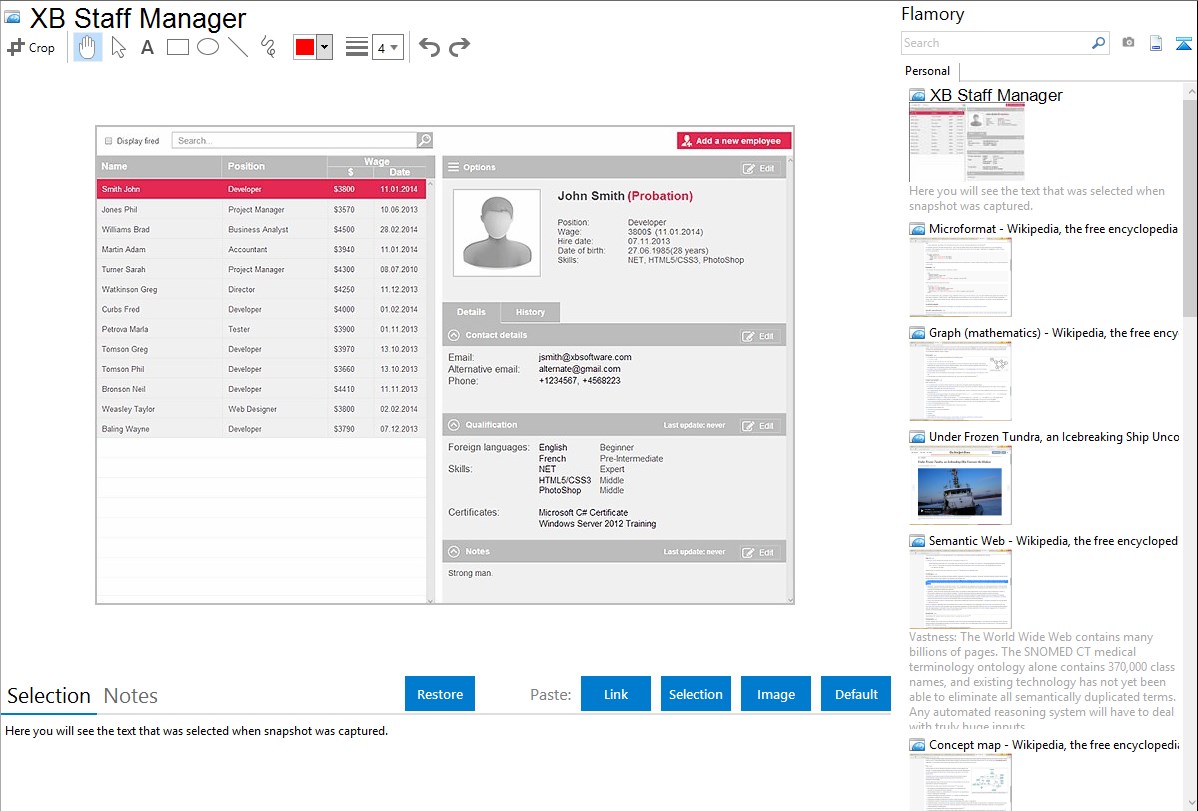The width and height of the screenshot is (1198, 811).
Task: Click the line thickness icon
Action: 356,47
